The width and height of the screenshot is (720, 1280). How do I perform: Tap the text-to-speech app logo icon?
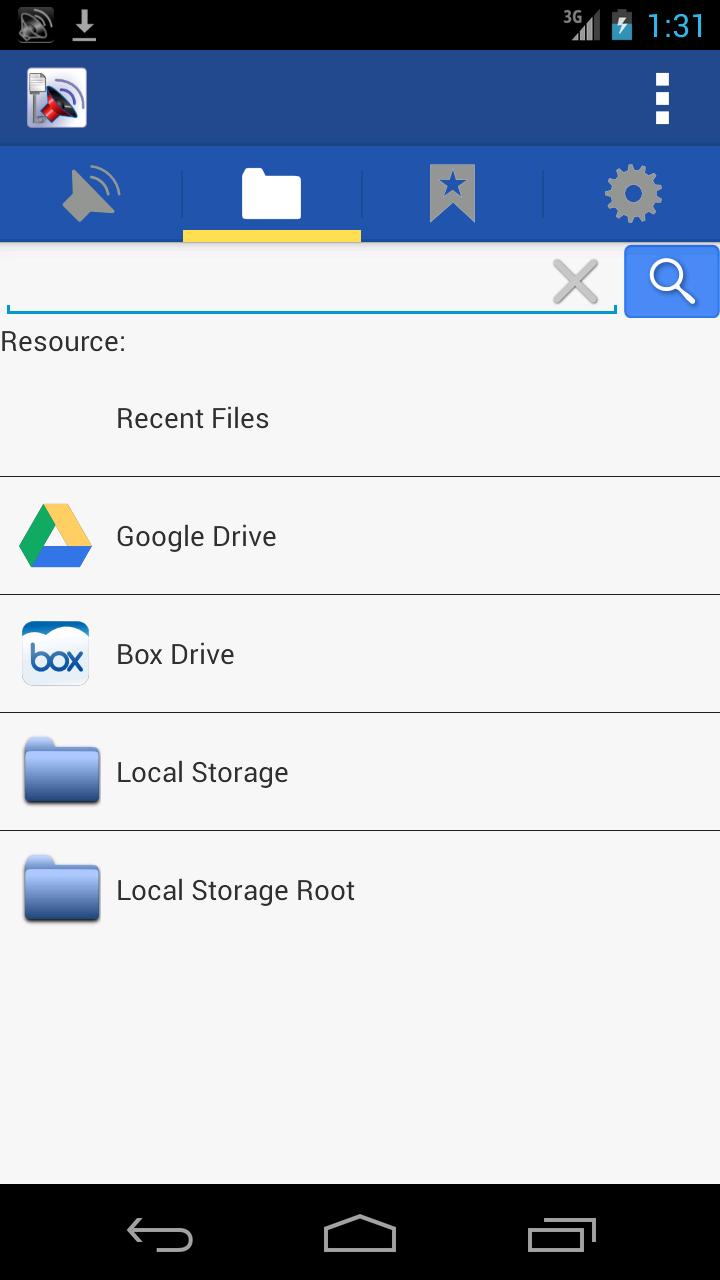(x=57, y=98)
